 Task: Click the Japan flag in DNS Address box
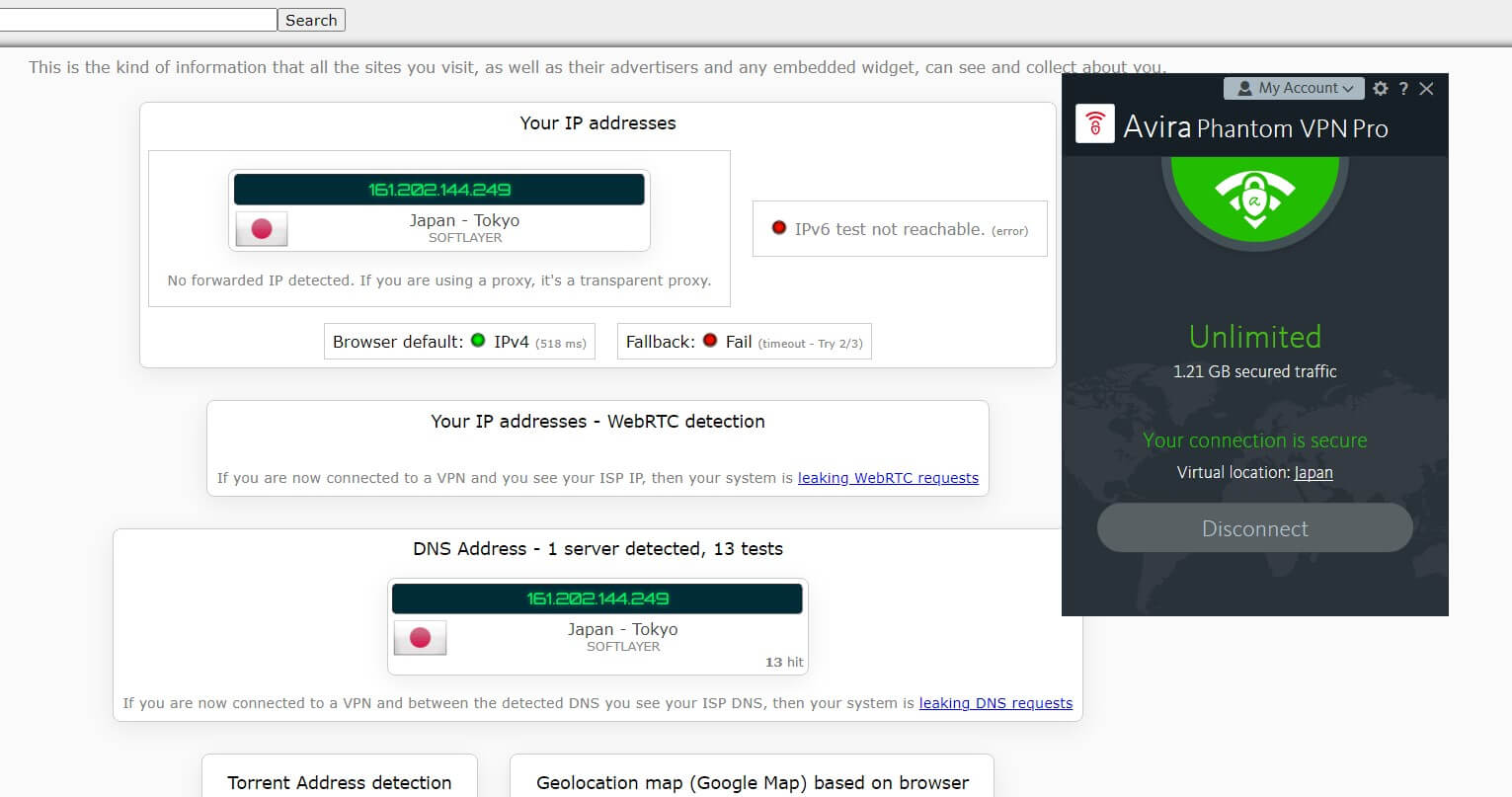tap(420, 638)
